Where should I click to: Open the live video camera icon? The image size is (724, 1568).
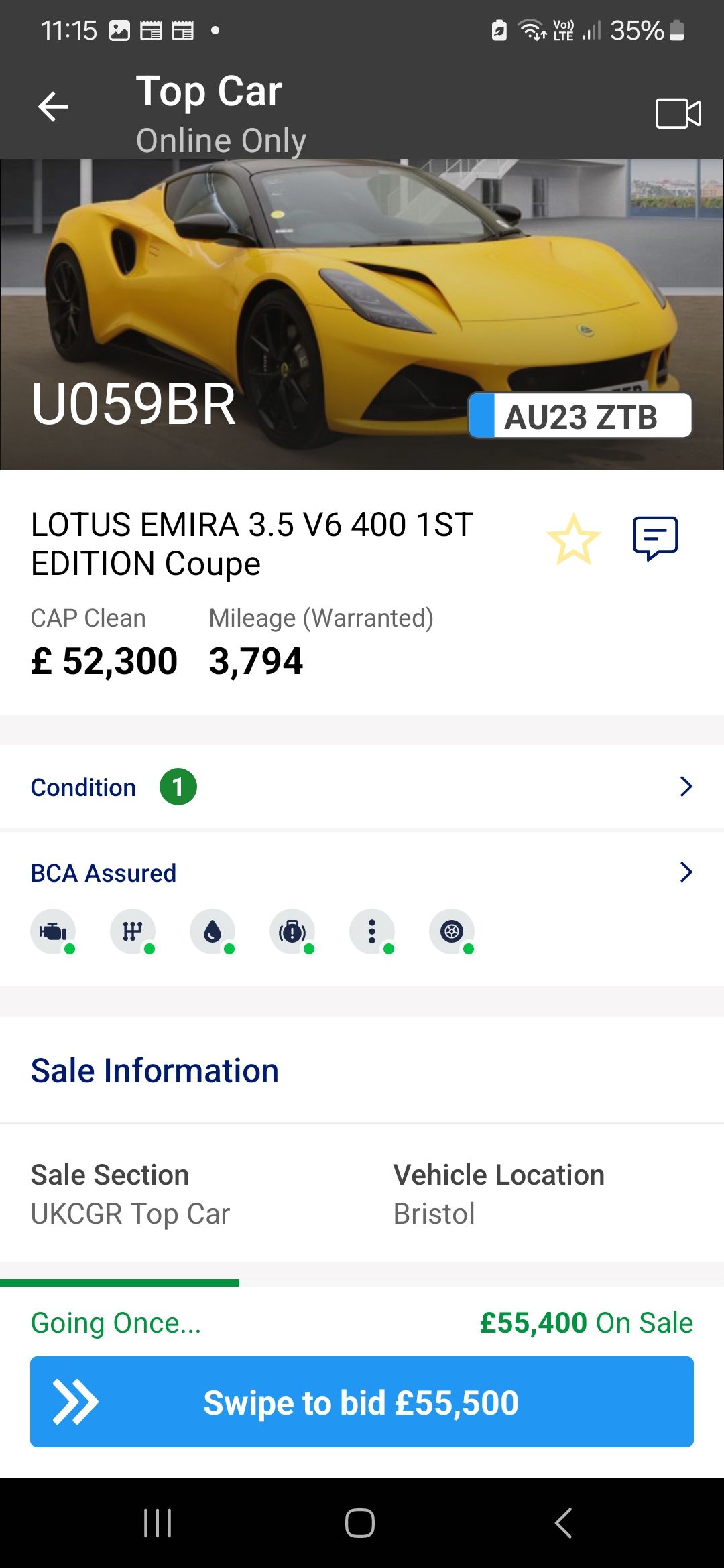[678, 113]
